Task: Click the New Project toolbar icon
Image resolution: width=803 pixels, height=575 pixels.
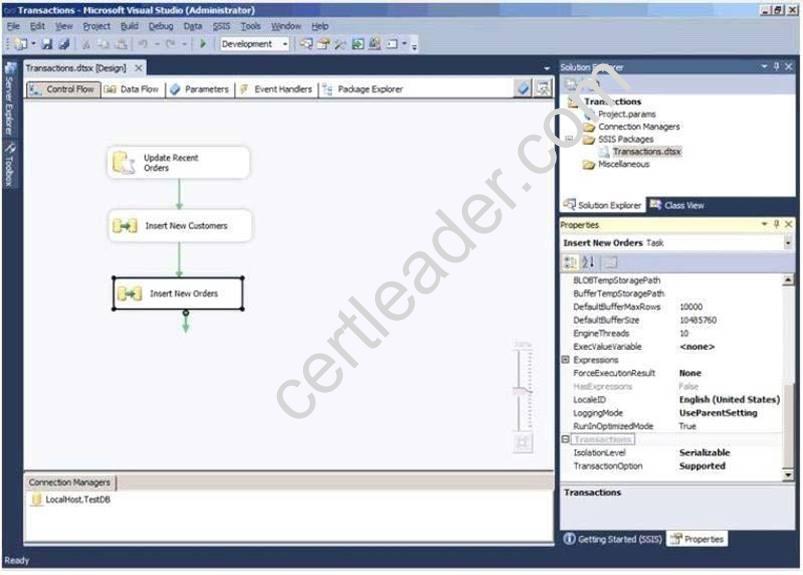Action: click(x=21, y=44)
